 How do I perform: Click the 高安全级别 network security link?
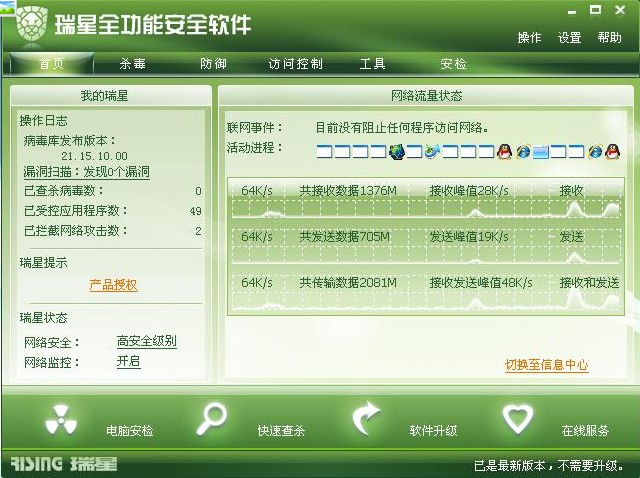pos(147,341)
